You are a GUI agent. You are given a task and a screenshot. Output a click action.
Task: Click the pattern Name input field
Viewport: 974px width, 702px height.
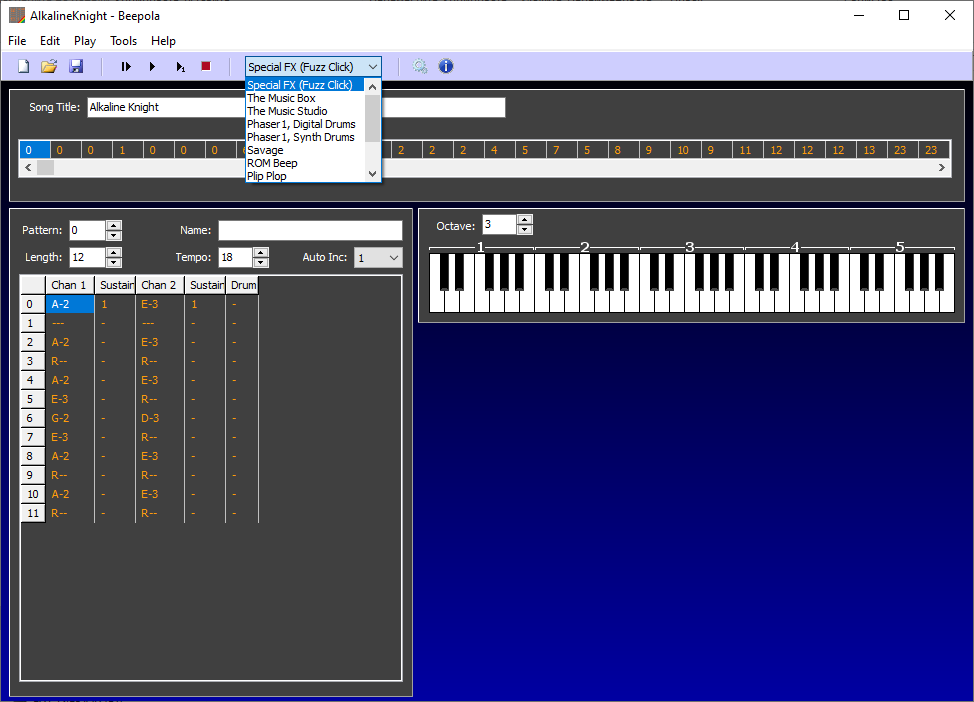pyautogui.click(x=311, y=230)
